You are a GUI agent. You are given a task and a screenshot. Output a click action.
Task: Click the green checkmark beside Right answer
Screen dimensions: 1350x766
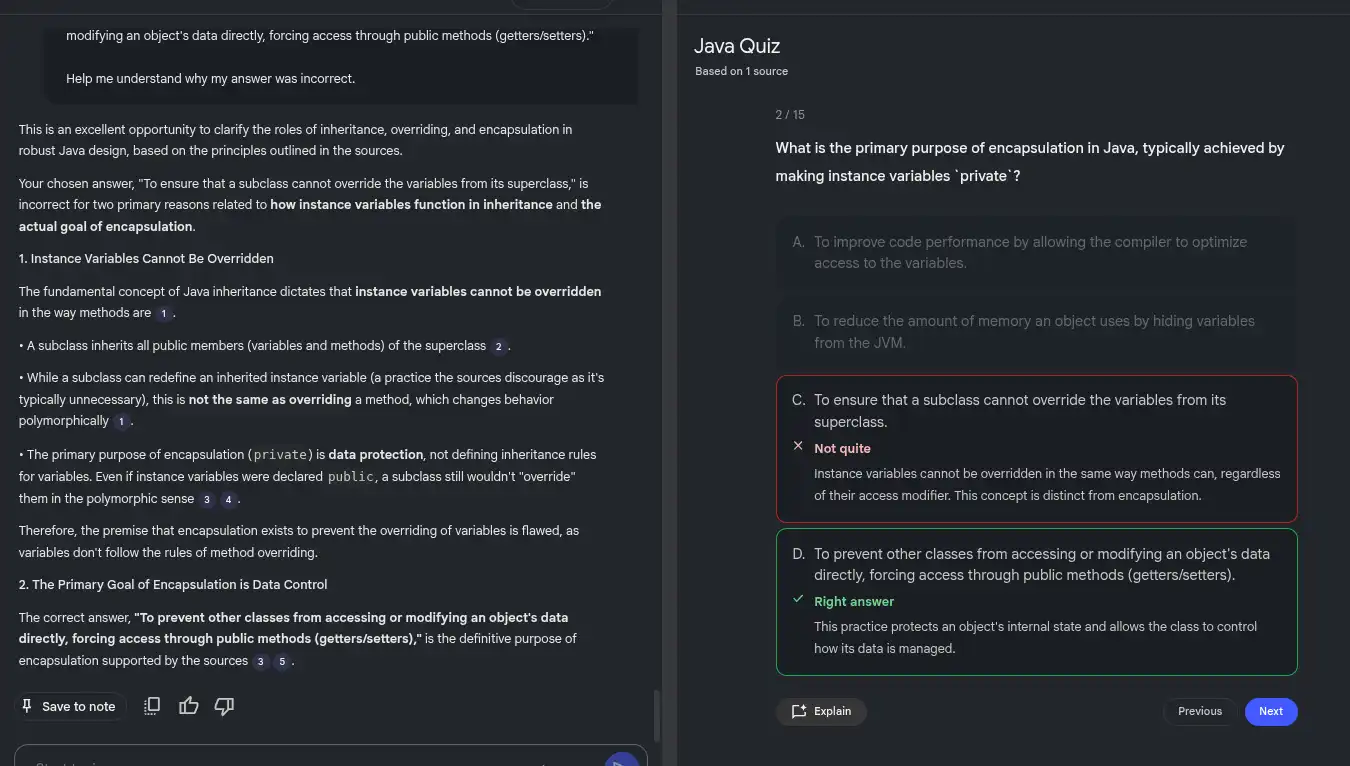point(798,600)
